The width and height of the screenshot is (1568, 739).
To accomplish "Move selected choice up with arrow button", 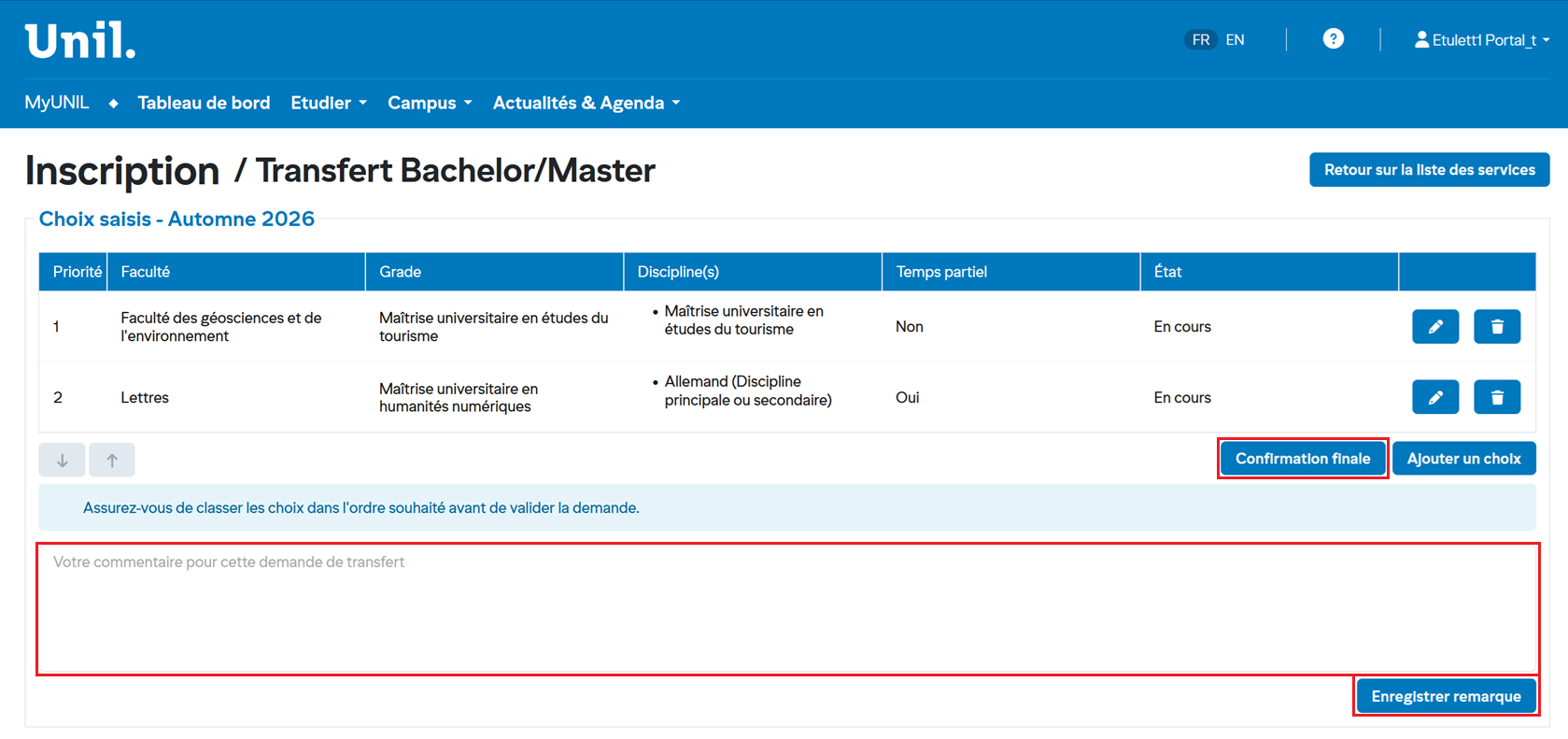I will coord(112,460).
